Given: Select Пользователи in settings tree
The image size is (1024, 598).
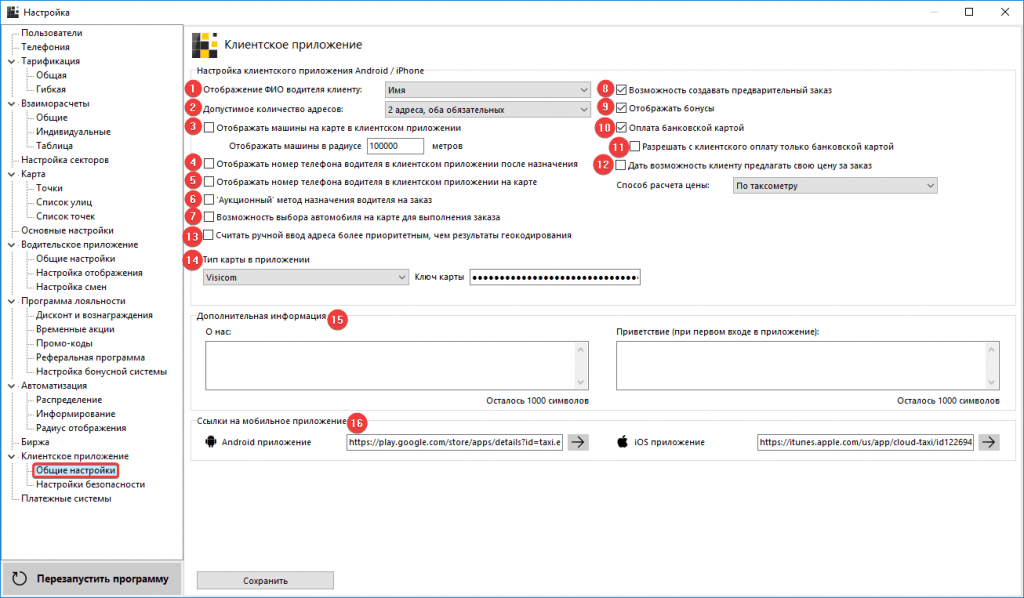Looking at the screenshot, I should coord(52,33).
